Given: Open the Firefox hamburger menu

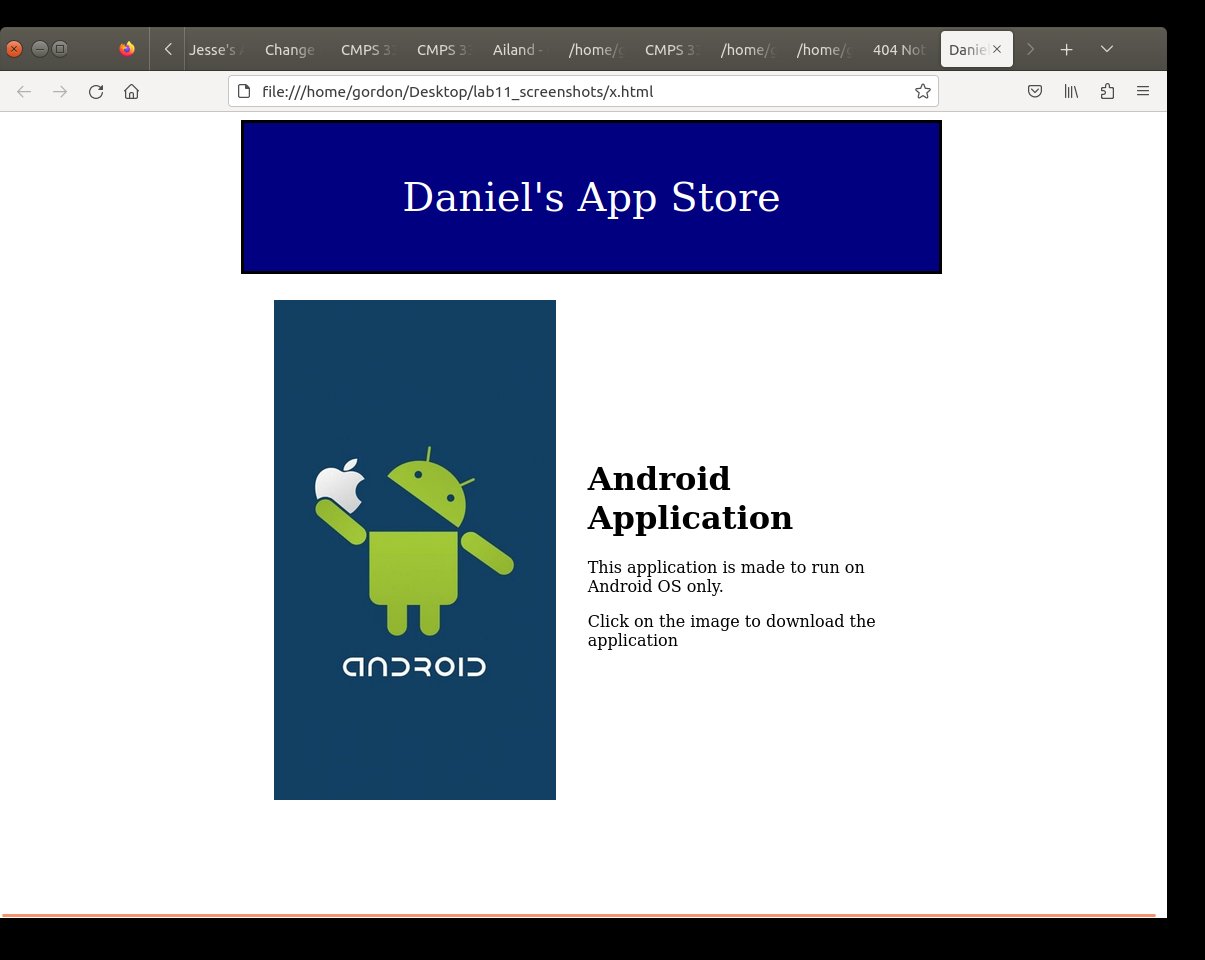Looking at the screenshot, I should (x=1143, y=92).
